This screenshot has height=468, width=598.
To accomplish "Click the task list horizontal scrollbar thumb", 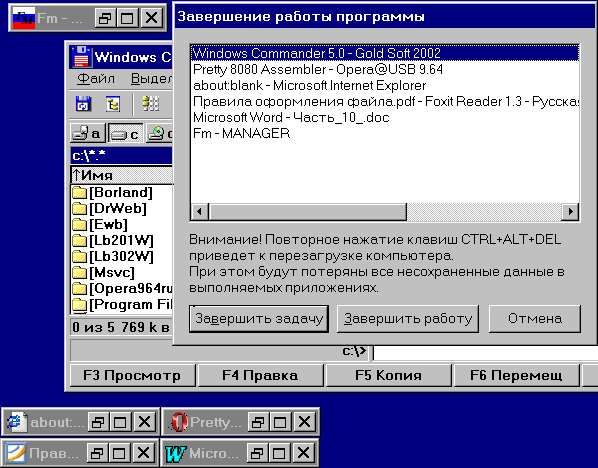I will (308, 211).
